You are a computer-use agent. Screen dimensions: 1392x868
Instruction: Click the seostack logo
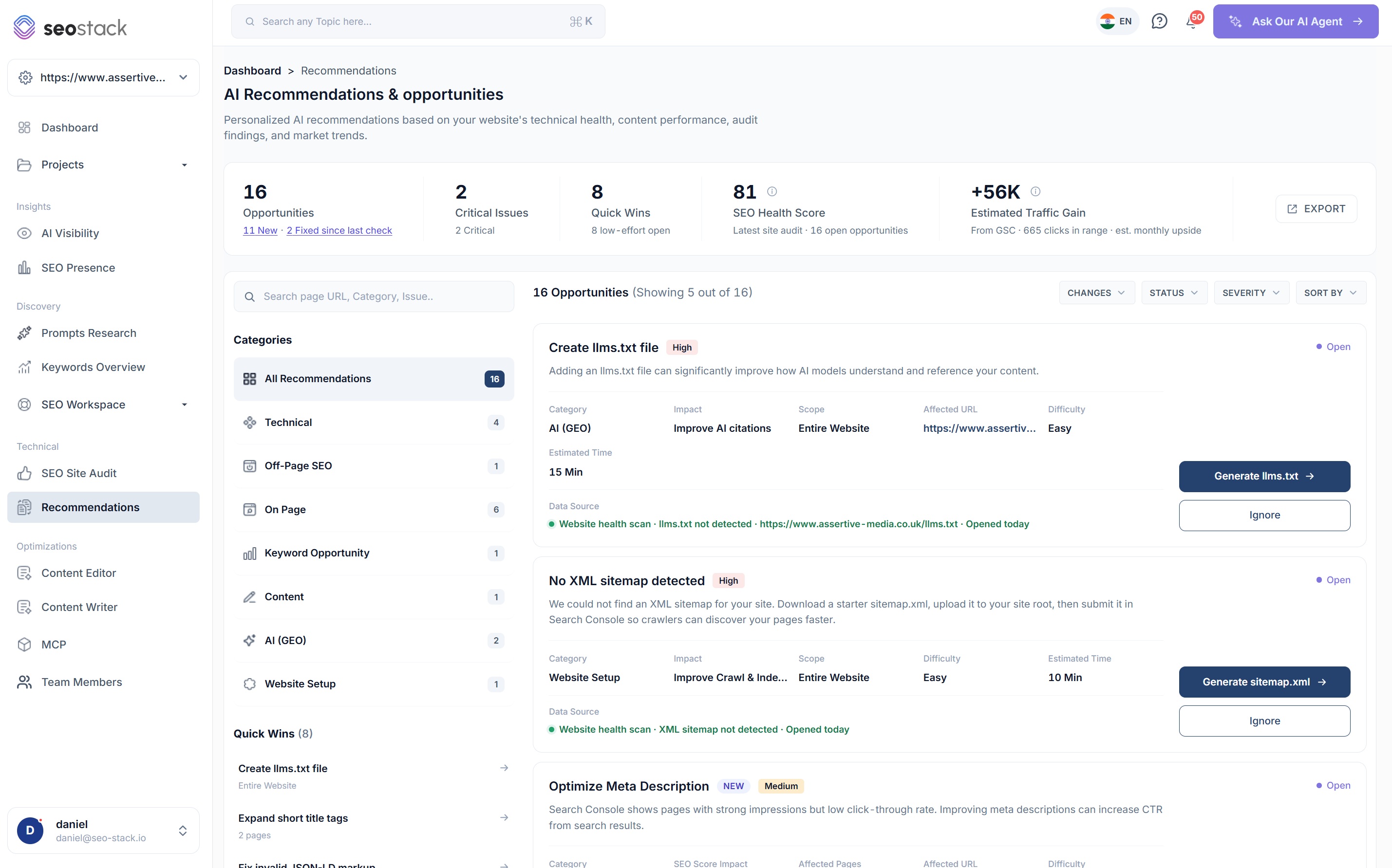(x=70, y=27)
